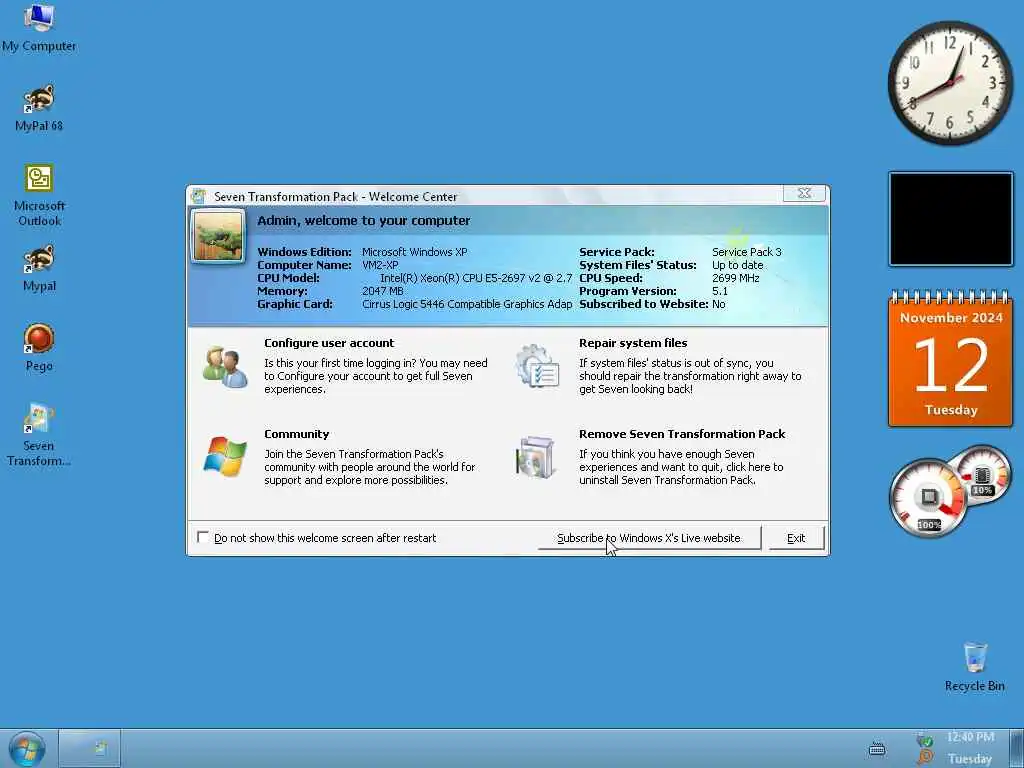Open the Repair system files heading
The width and height of the screenshot is (1024, 768).
click(633, 343)
